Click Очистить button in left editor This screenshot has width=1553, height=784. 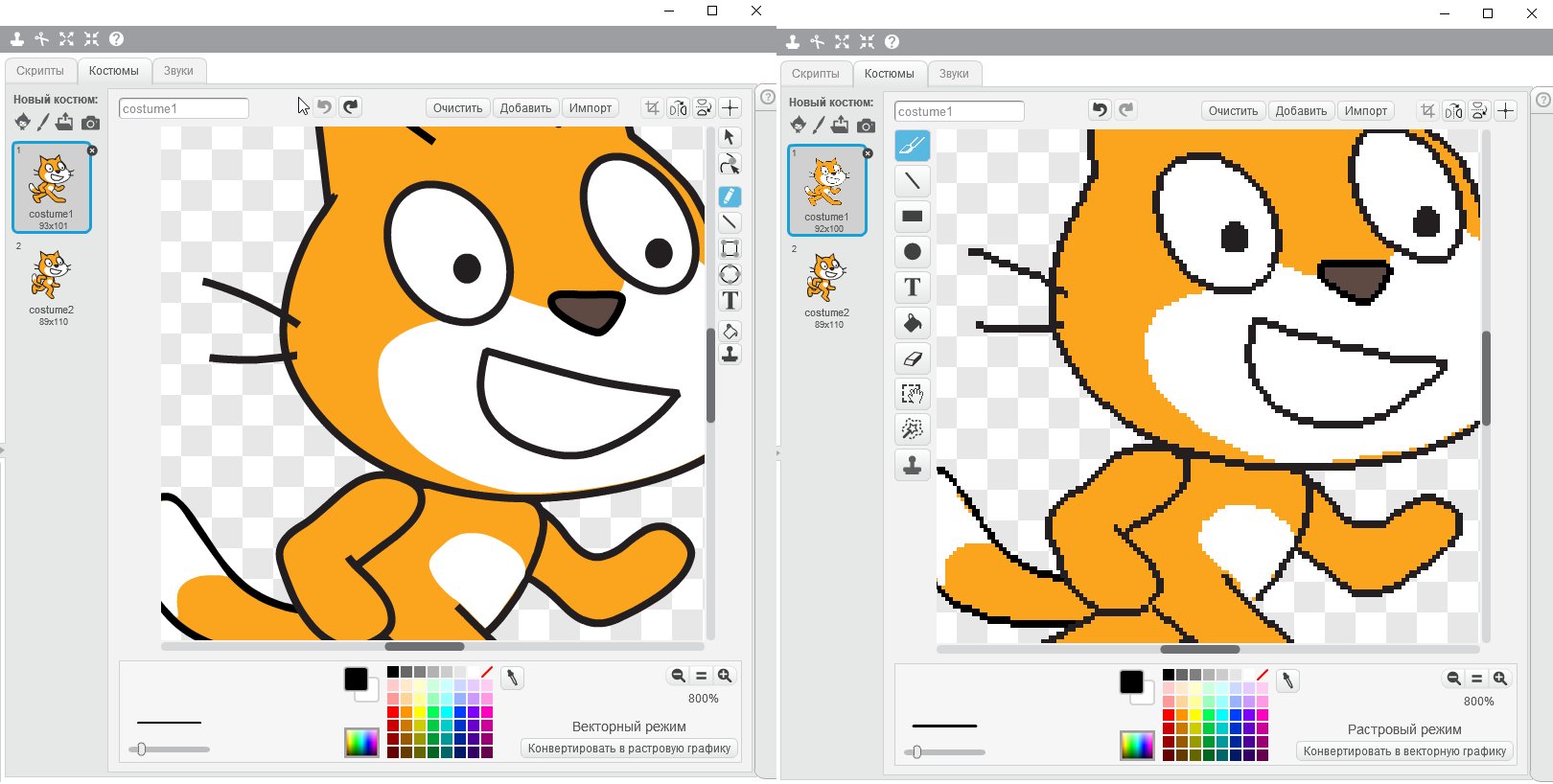click(x=457, y=108)
